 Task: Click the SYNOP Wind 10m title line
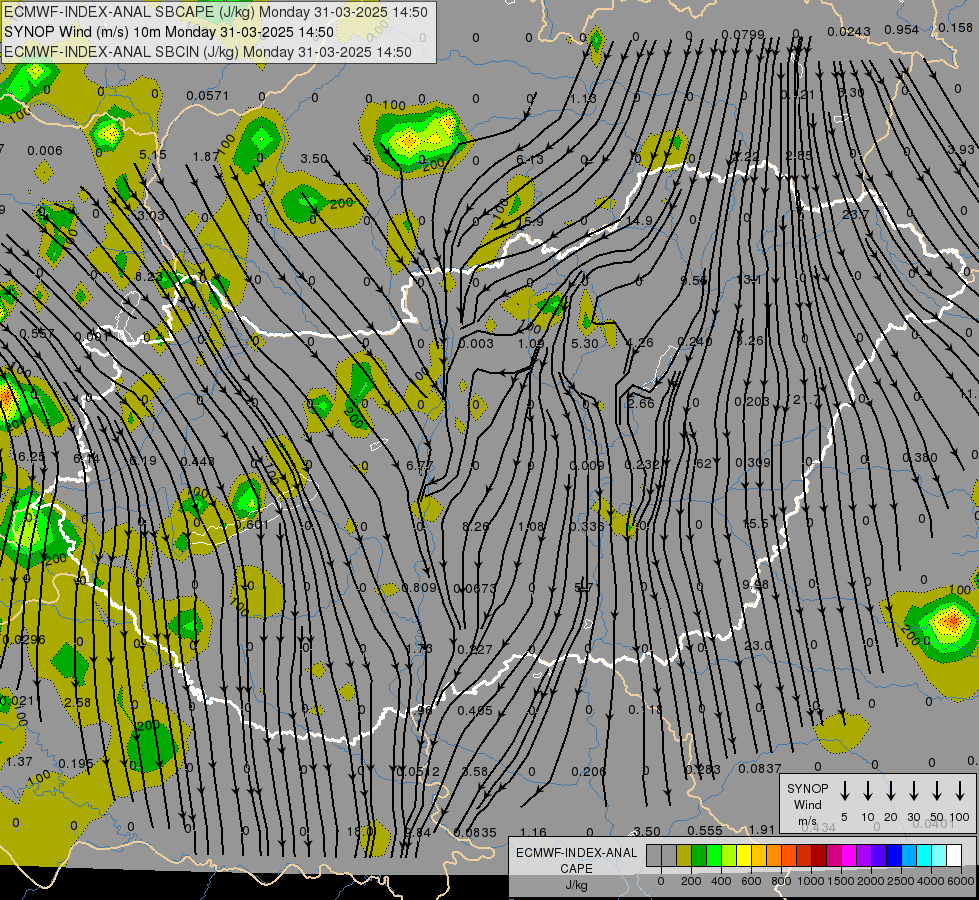click(169, 32)
